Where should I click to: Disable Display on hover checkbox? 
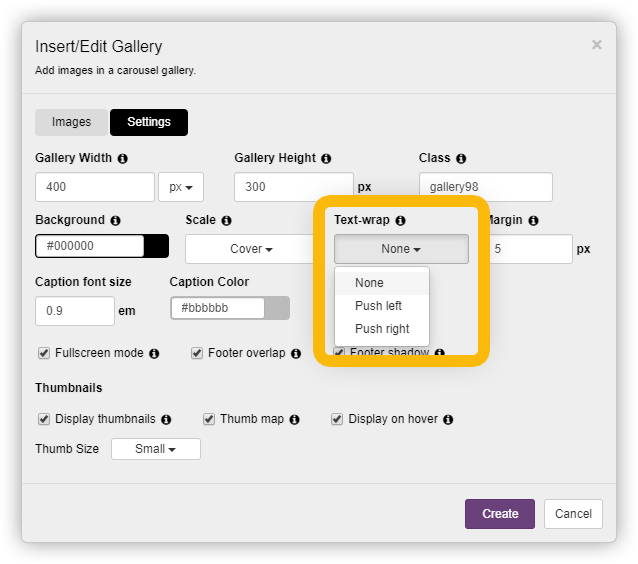(x=337, y=419)
